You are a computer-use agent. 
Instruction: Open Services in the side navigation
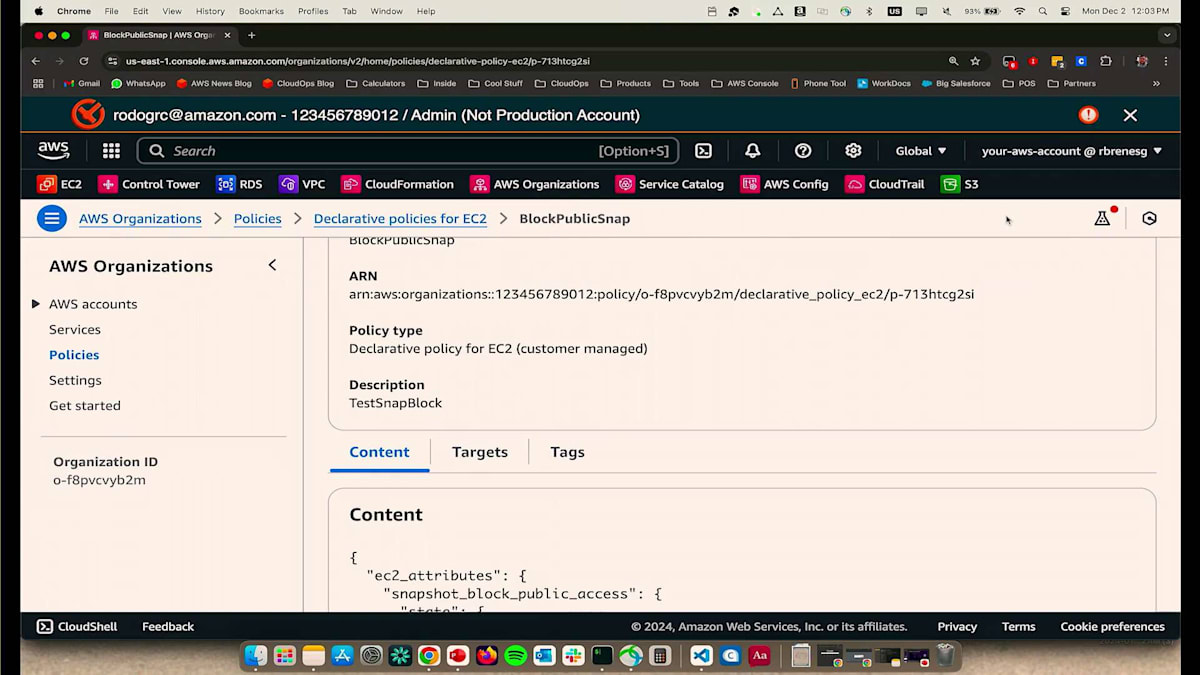pyautogui.click(x=75, y=329)
